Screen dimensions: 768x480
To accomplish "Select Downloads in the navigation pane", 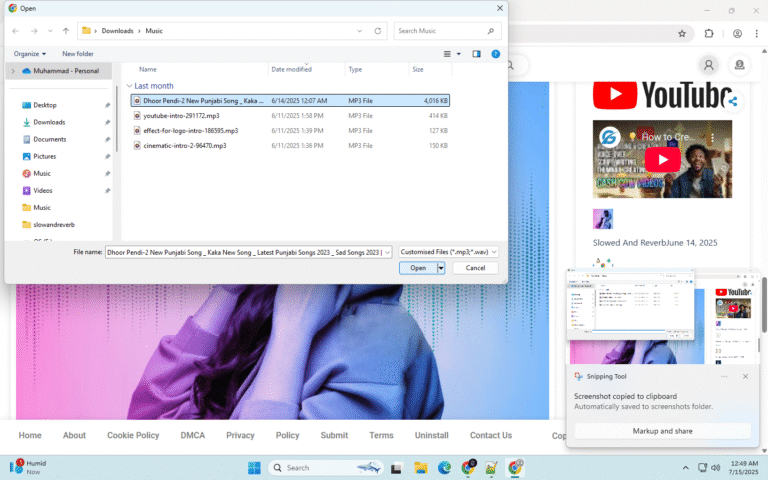I will [49, 122].
